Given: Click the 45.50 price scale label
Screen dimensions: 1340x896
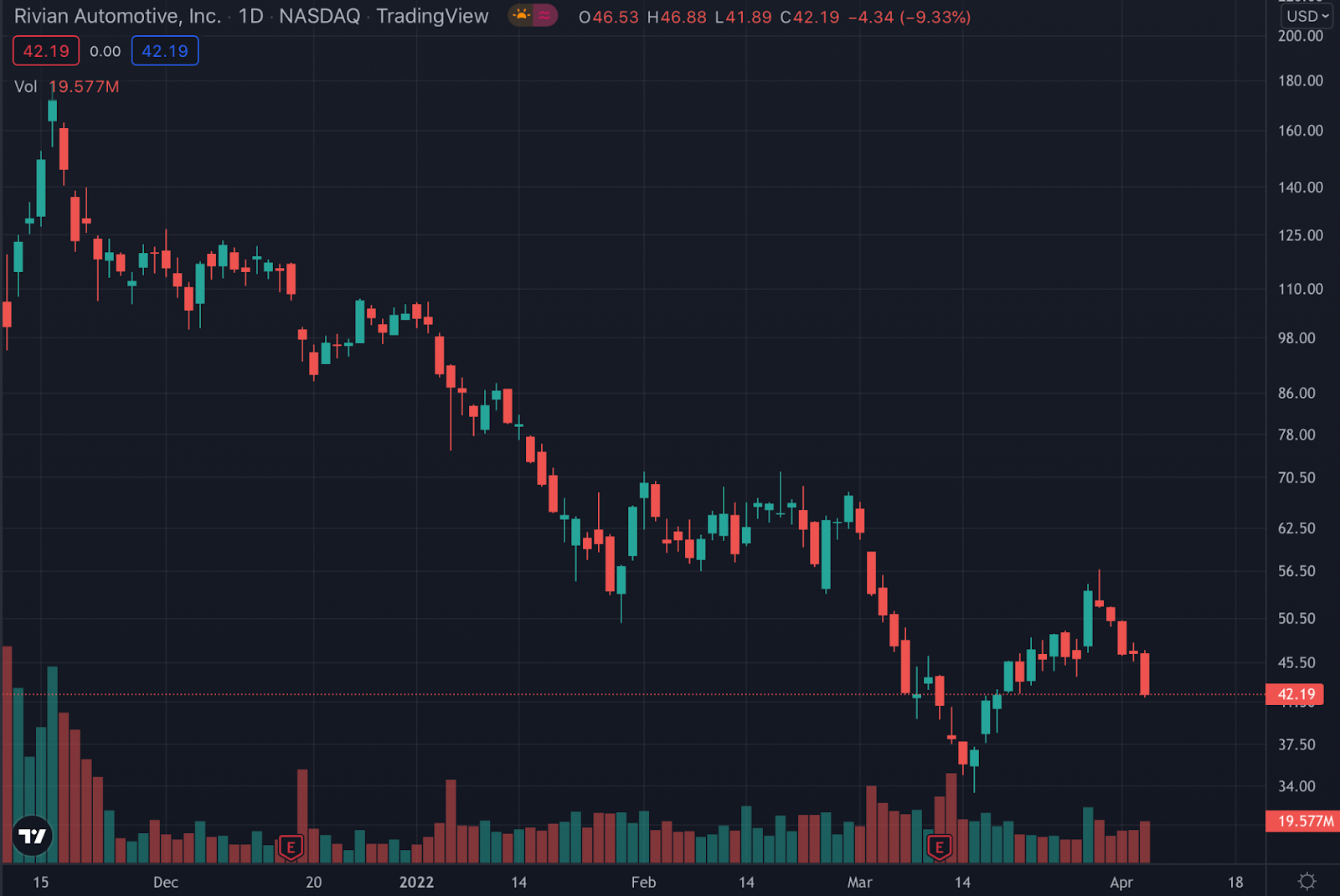Looking at the screenshot, I should click(x=1296, y=663).
